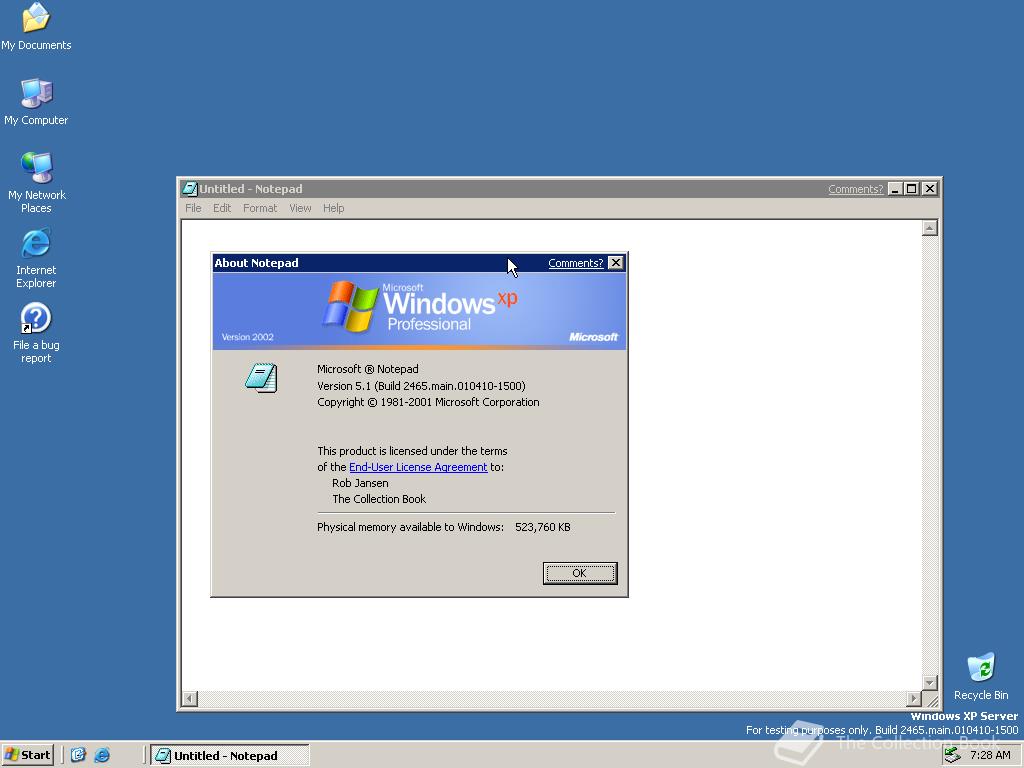Click the Notepad icon in the About dialog
The width and height of the screenshot is (1024, 768).
pos(261,378)
